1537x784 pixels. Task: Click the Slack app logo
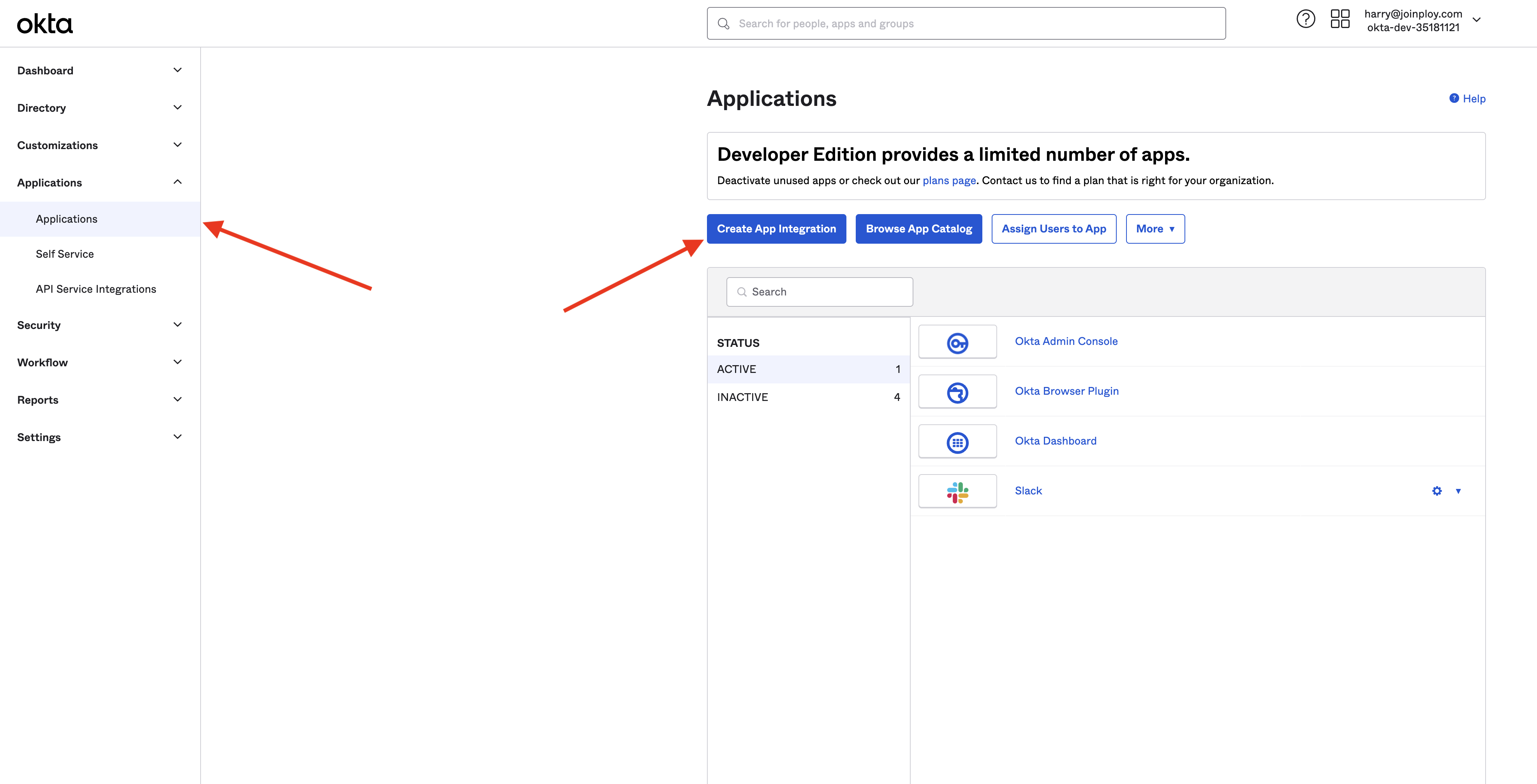click(957, 492)
